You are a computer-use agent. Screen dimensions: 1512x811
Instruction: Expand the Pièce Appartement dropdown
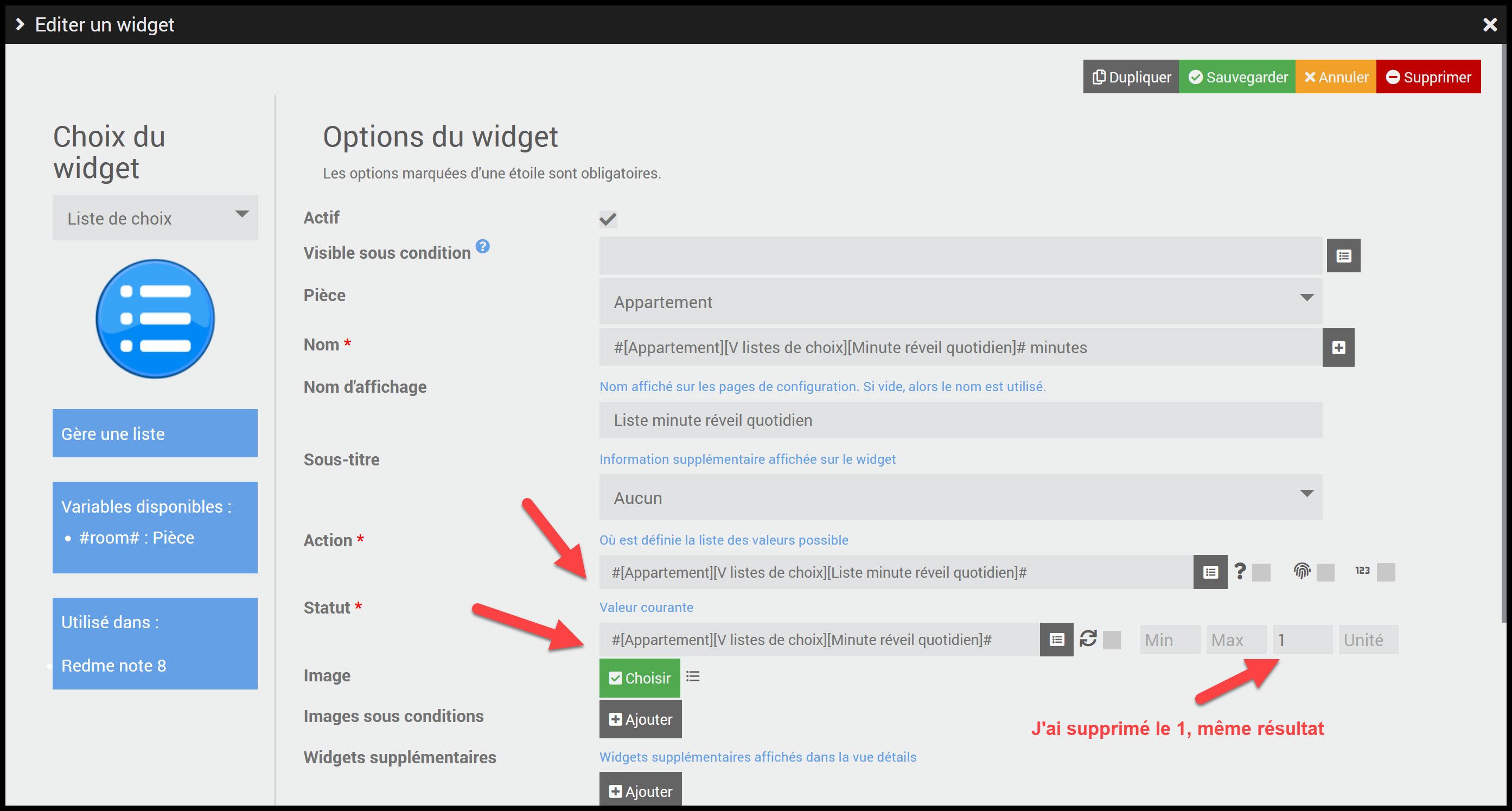(960, 302)
